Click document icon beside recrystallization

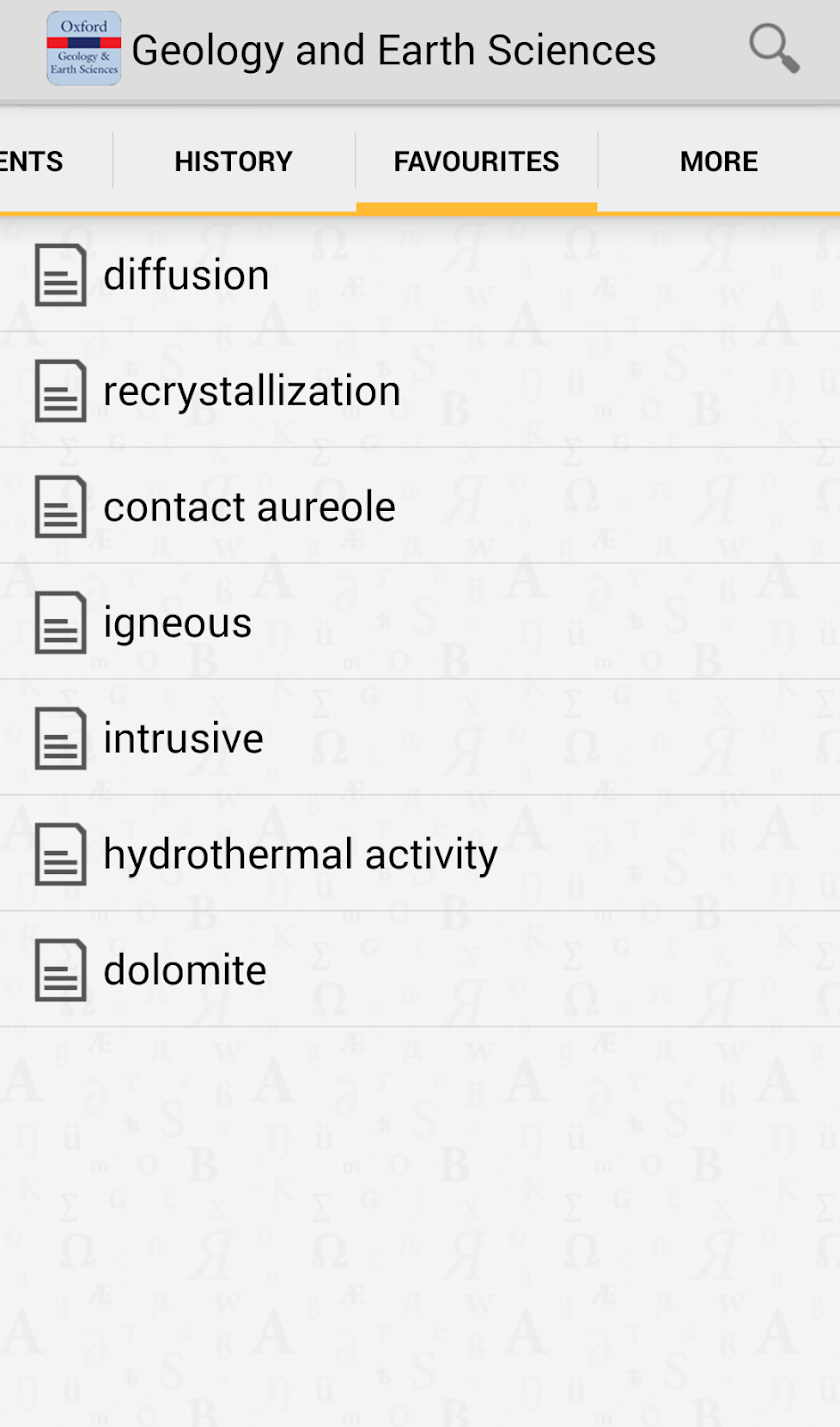pos(61,391)
